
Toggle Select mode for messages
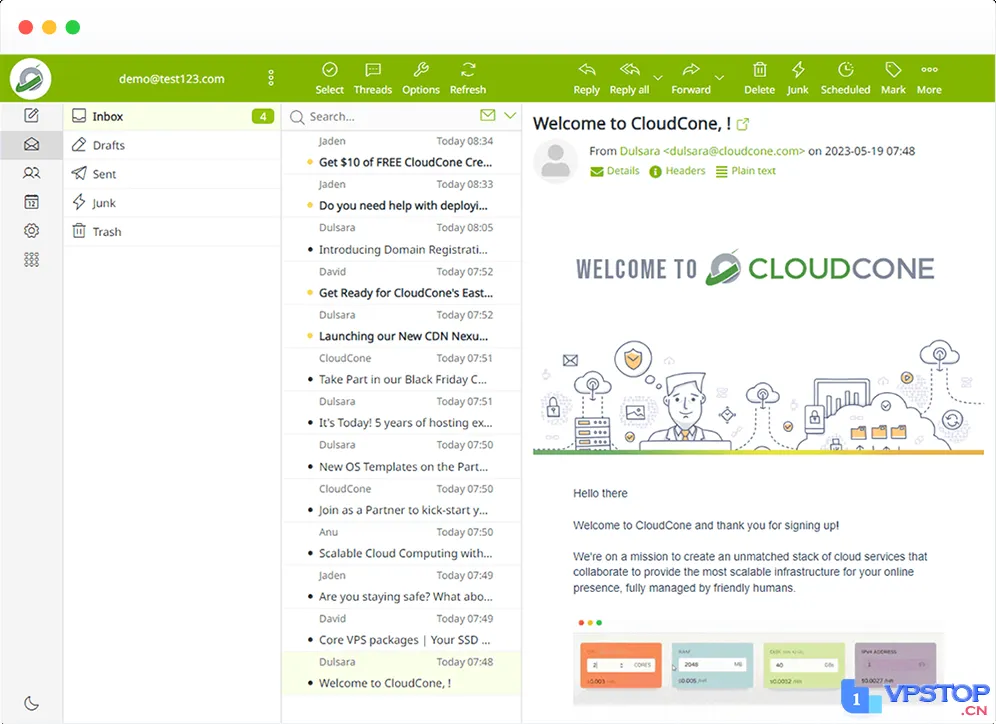329,79
